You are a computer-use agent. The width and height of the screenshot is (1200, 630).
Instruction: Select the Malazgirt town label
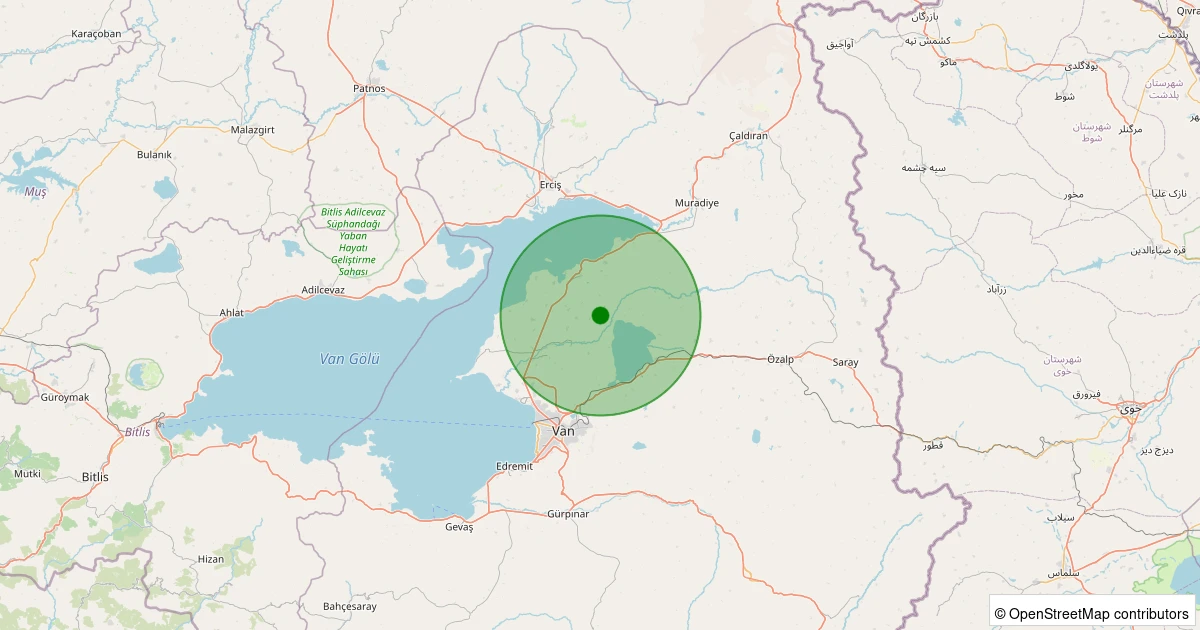tap(252, 130)
